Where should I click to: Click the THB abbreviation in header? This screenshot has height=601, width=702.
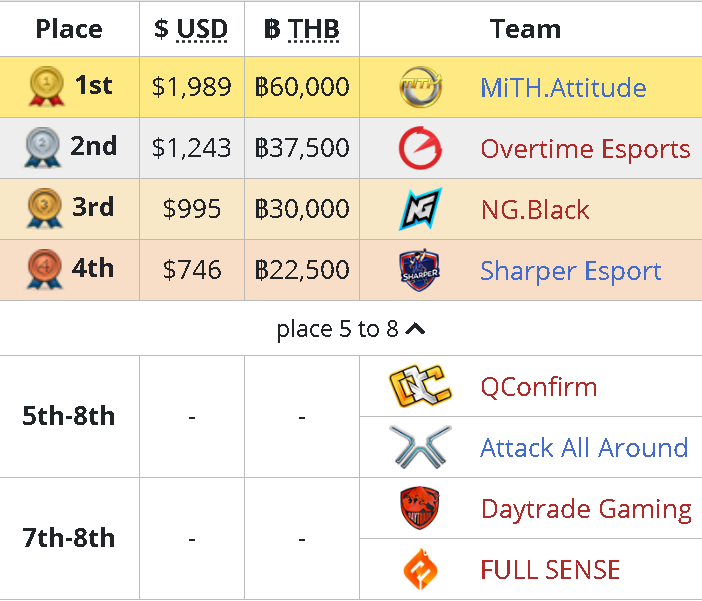pyautogui.click(x=314, y=29)
